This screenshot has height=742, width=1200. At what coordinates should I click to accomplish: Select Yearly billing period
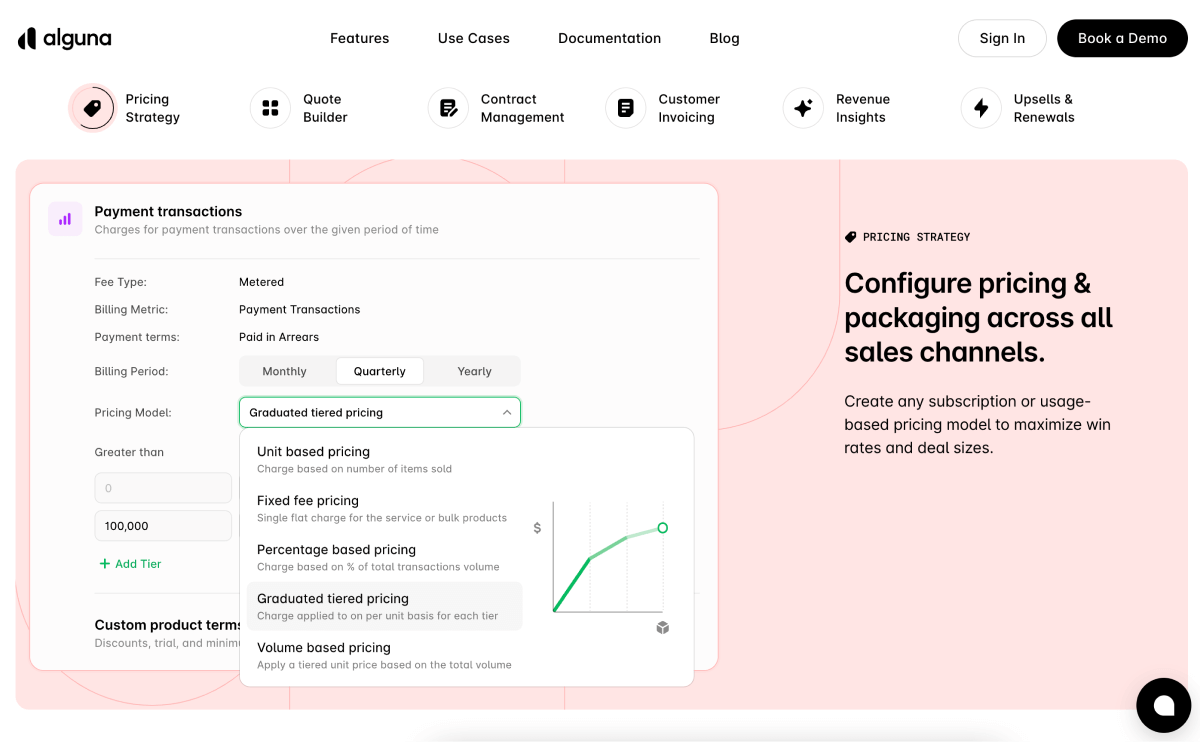point(474,371)
